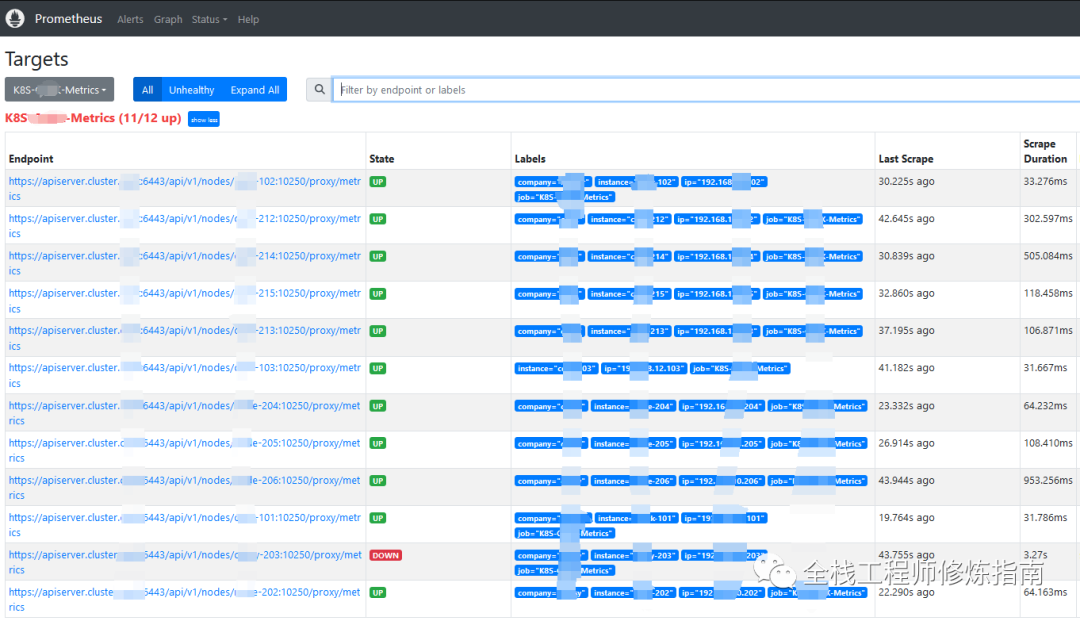Open the endpoint link for node 205
The height and width of the screenshot is (621, 1080).
(x=185, y=450)
